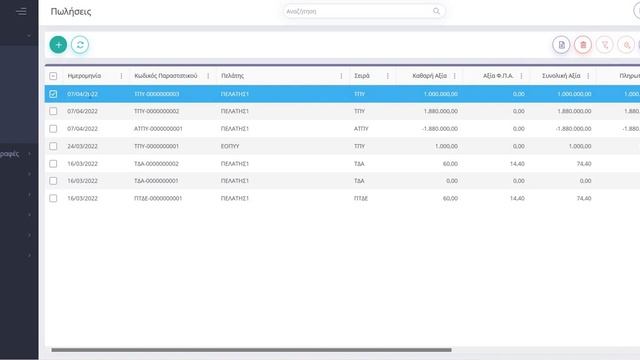Check the ΤΔΑ-0000000001 row checkbox
This screenshot has width=640, height=360.
coord(53,181)
